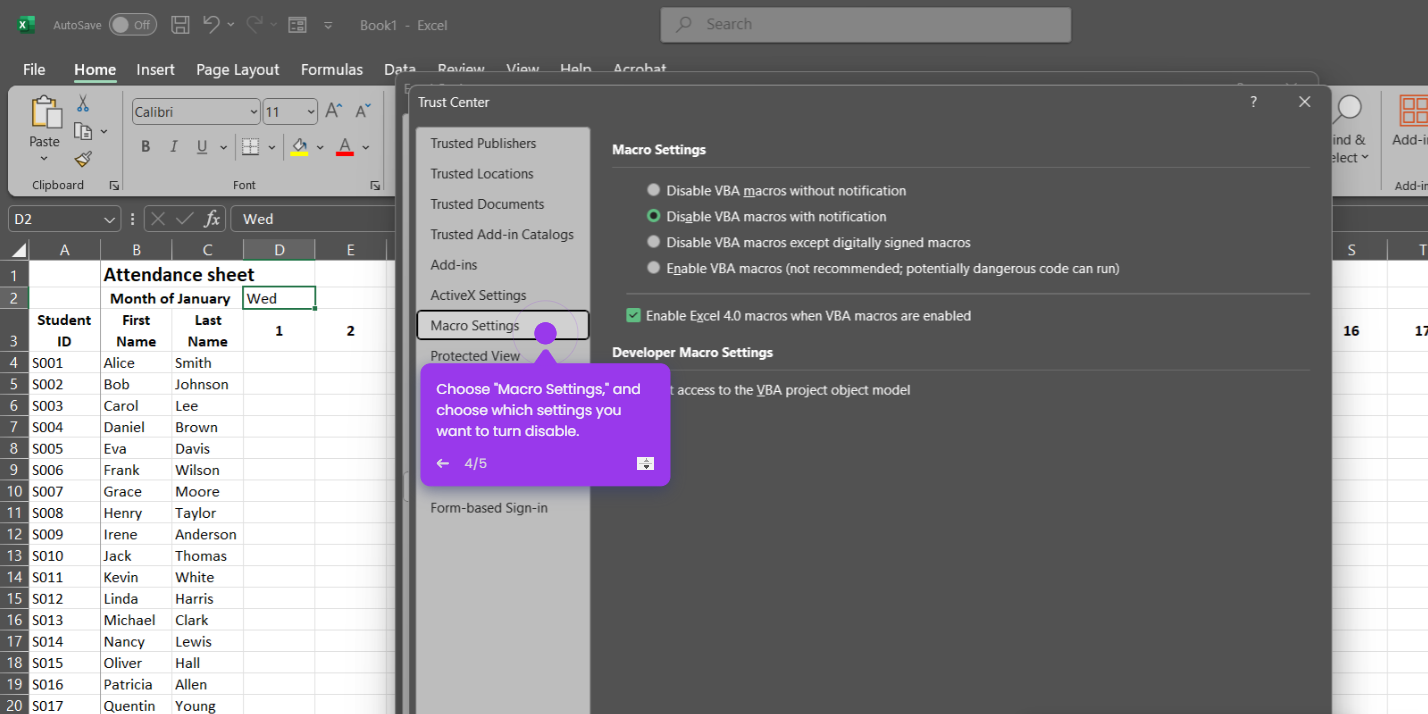
Task: Select Trusted Locations in Trust Center
Action: click(482, 174)
